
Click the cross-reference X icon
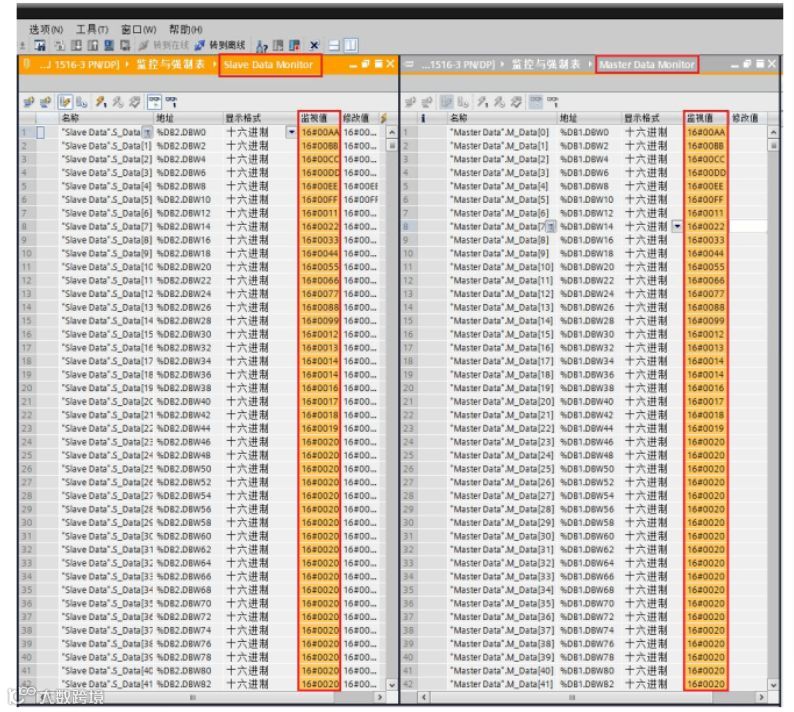[314, 46]
